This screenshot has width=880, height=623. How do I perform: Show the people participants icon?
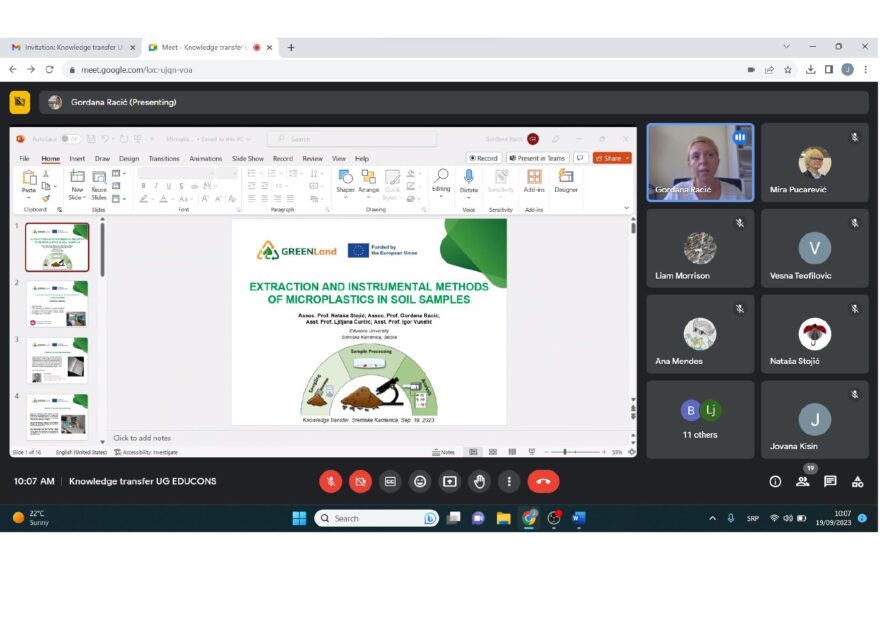pyautogui.click(x=803, y=482)
